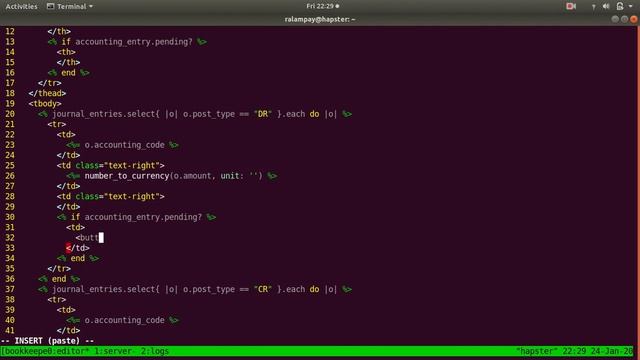Click o.accounting_code on line 23

point(124,145)
